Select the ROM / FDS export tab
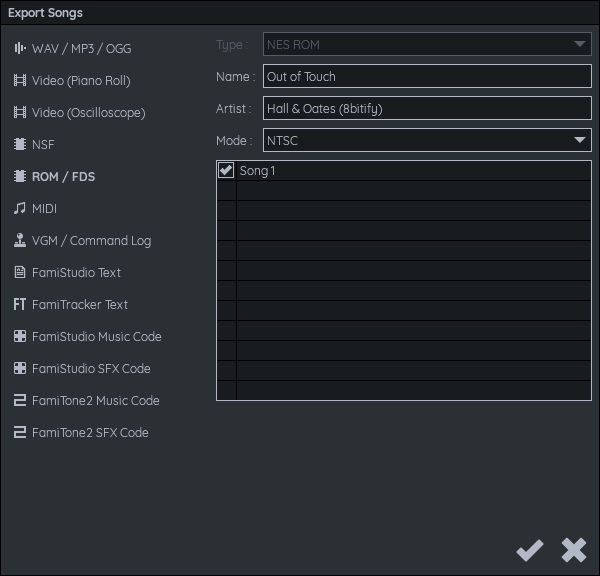Viewport: 600px width, 576px height. coord(63,176)
